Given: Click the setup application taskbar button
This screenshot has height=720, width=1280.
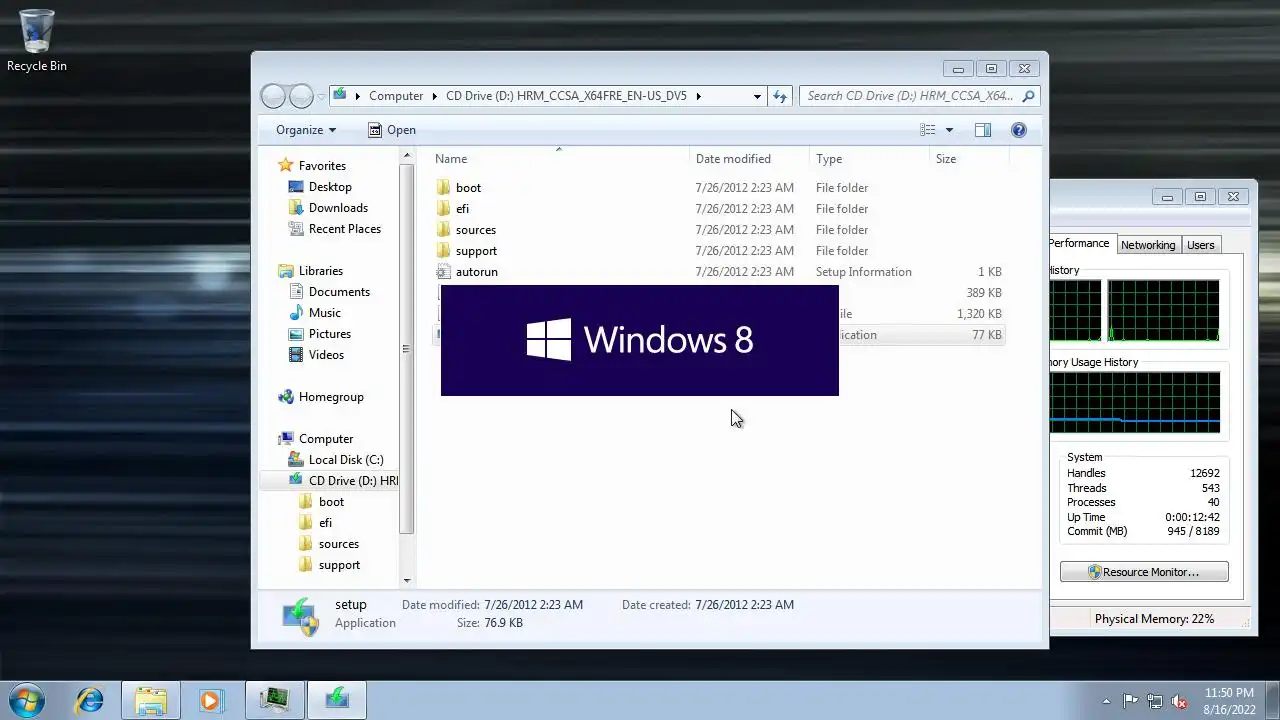Looking at the screenshot, I should tap(337, 700).
